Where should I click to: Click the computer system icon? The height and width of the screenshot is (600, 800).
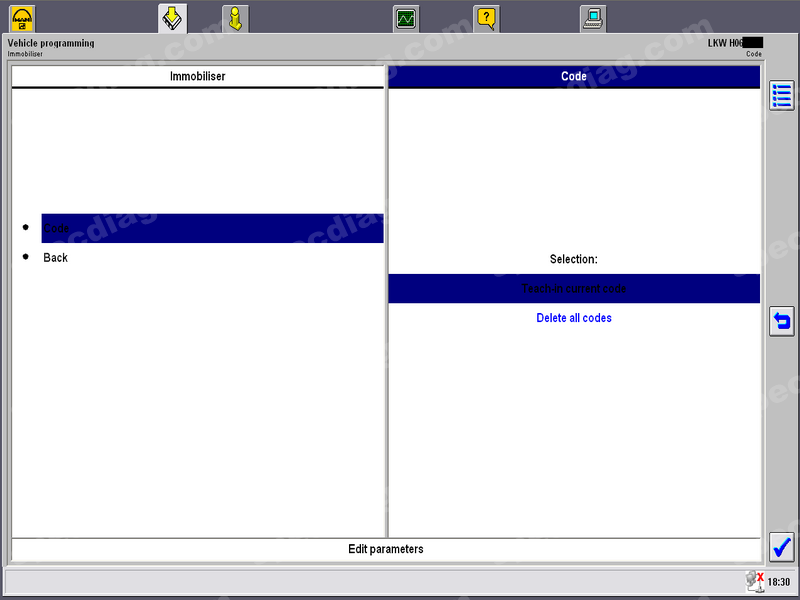pos(593,18)
